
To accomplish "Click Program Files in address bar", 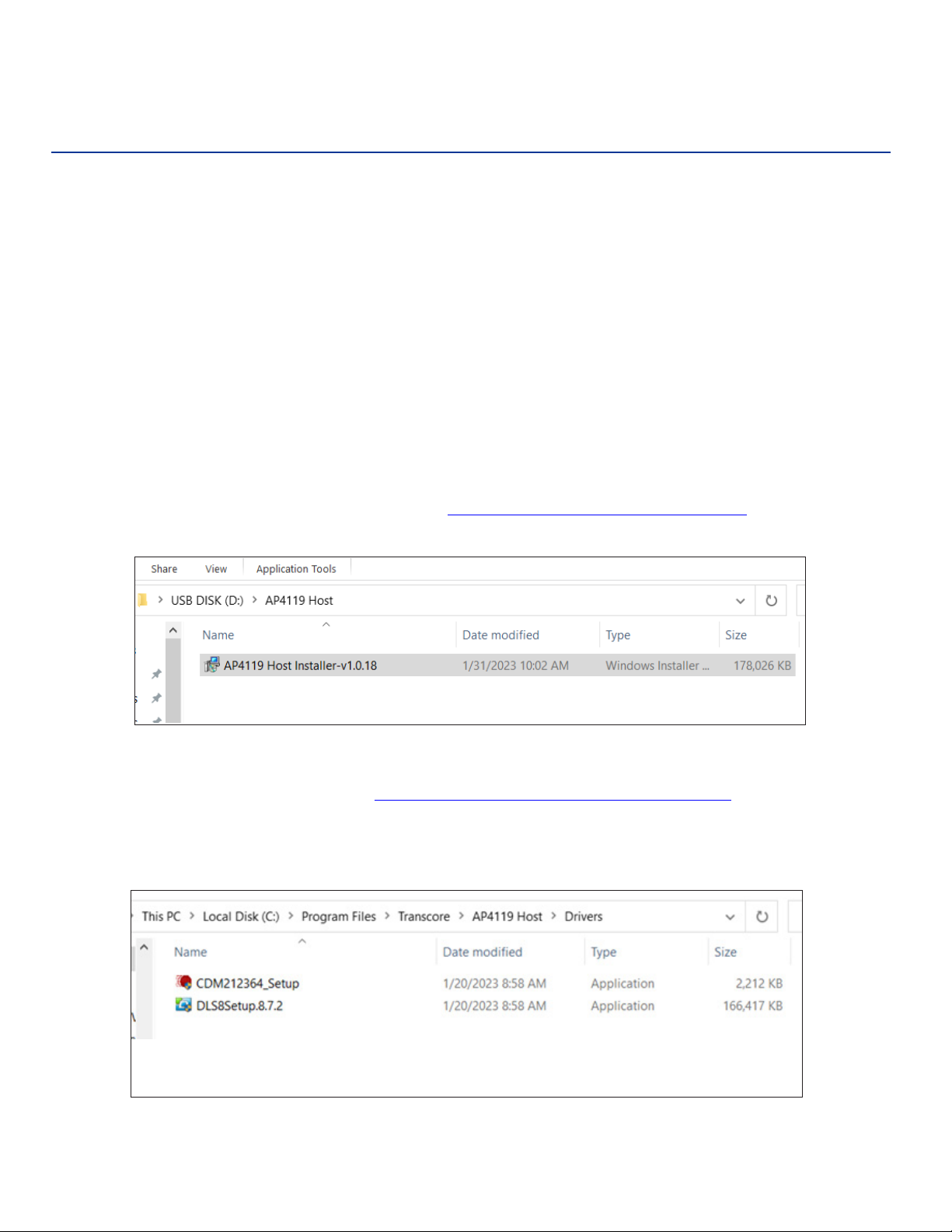I will click(x=338, y=916).
